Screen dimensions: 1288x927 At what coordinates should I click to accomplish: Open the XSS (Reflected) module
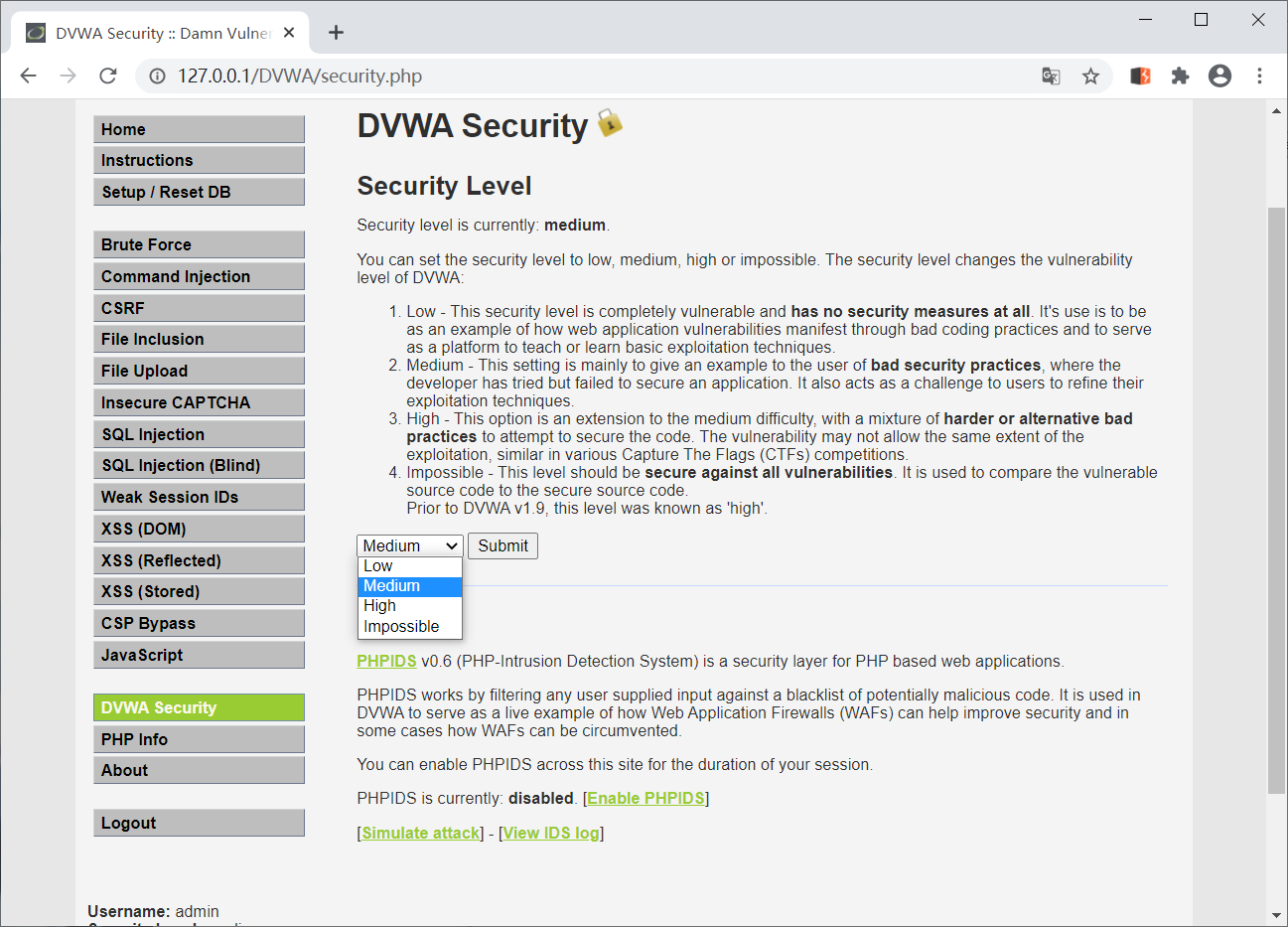(199, 560)
